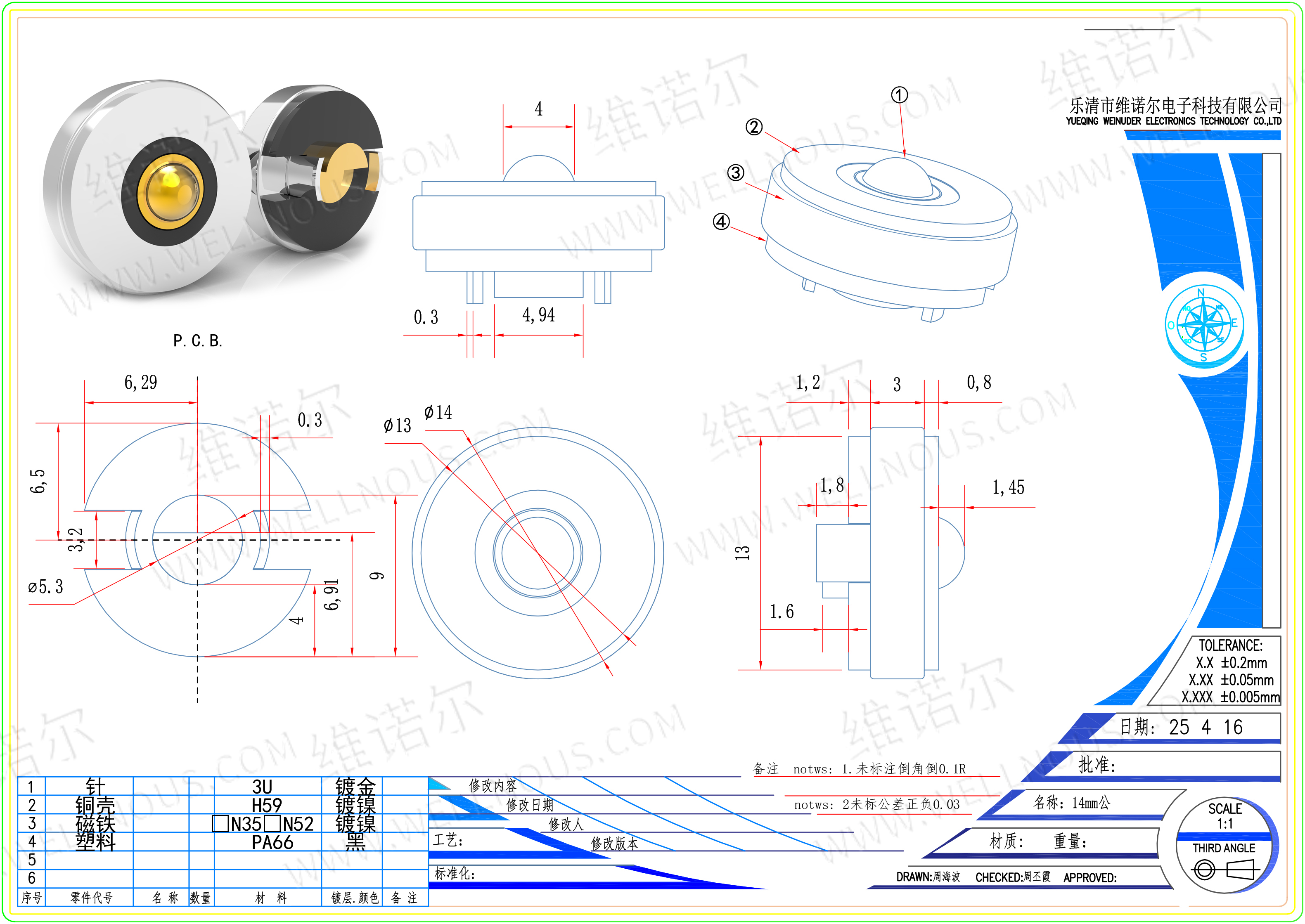Click the isometric line drawing view

pyautogui.click(x=889, y=232)
